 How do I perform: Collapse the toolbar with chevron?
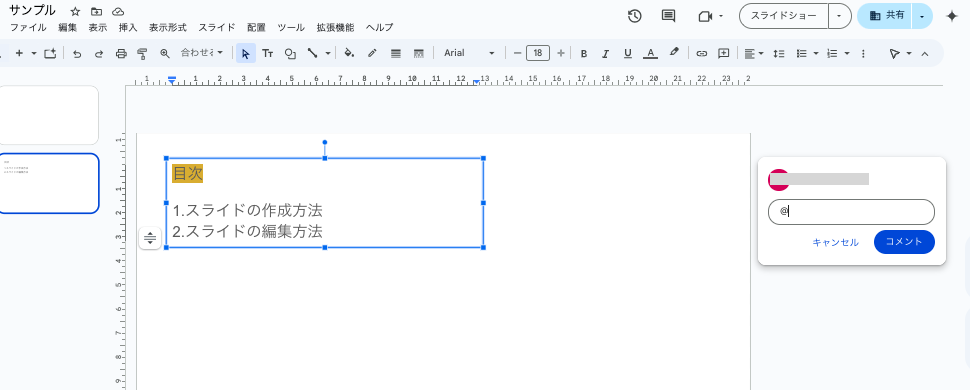point(925,53)
